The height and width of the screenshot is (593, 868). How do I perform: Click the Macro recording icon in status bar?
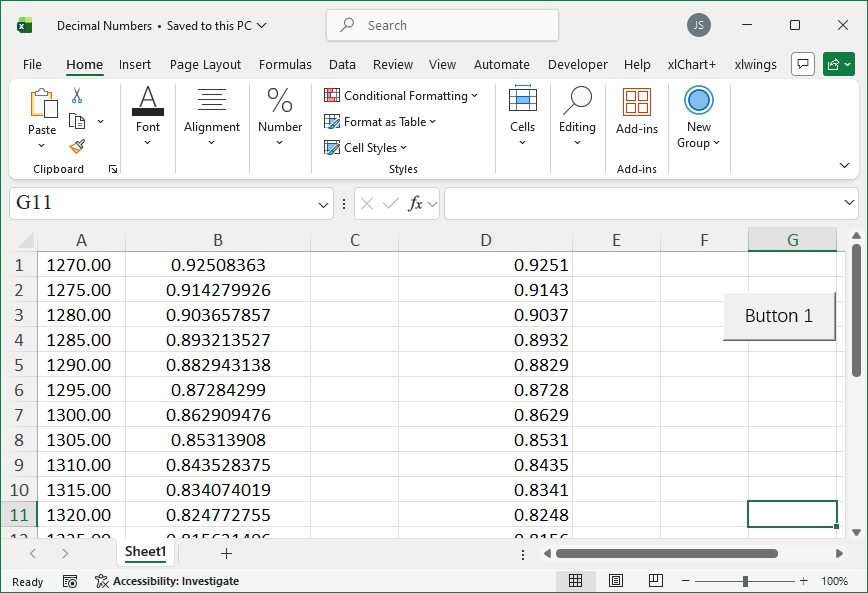tap(70, 581)
